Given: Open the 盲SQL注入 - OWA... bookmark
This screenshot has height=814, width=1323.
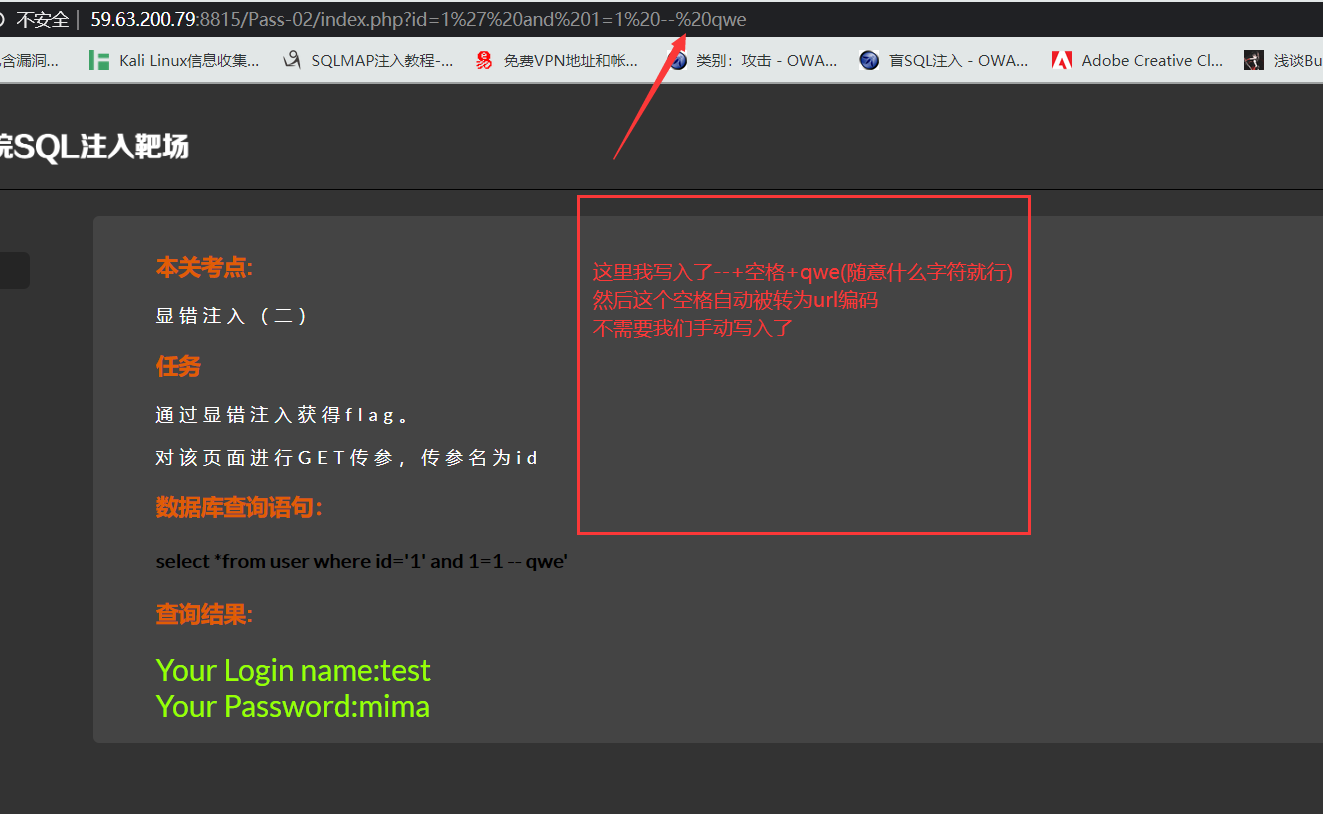Looking at the screenshot, I should [958, 60].
